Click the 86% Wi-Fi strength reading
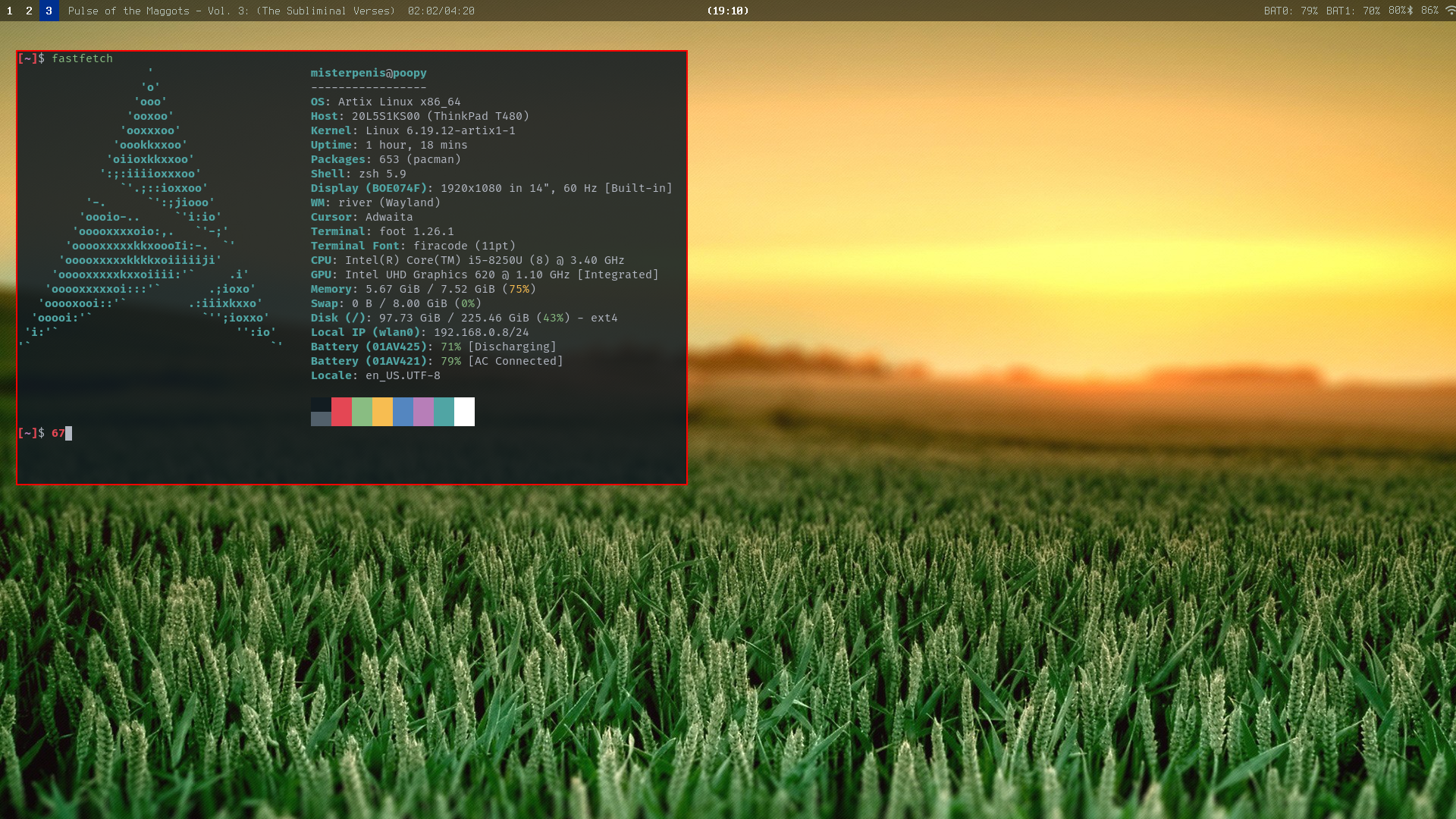Image resolution: width=1456 pixels, height=819 pixels. 1429,11
